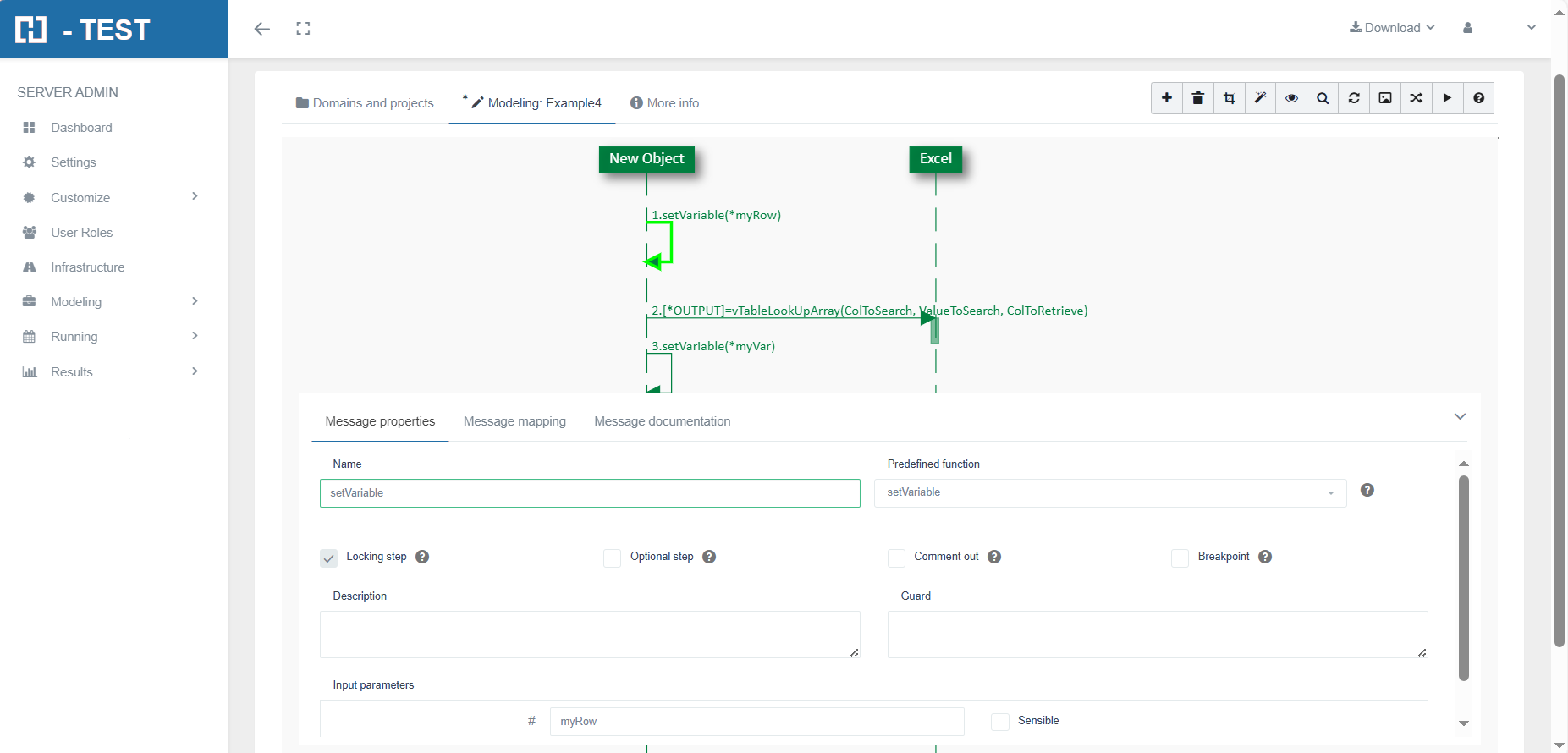Click the magnifying glass search icon
Screen dimensions: 1568x753
(x=1323, y=98)
